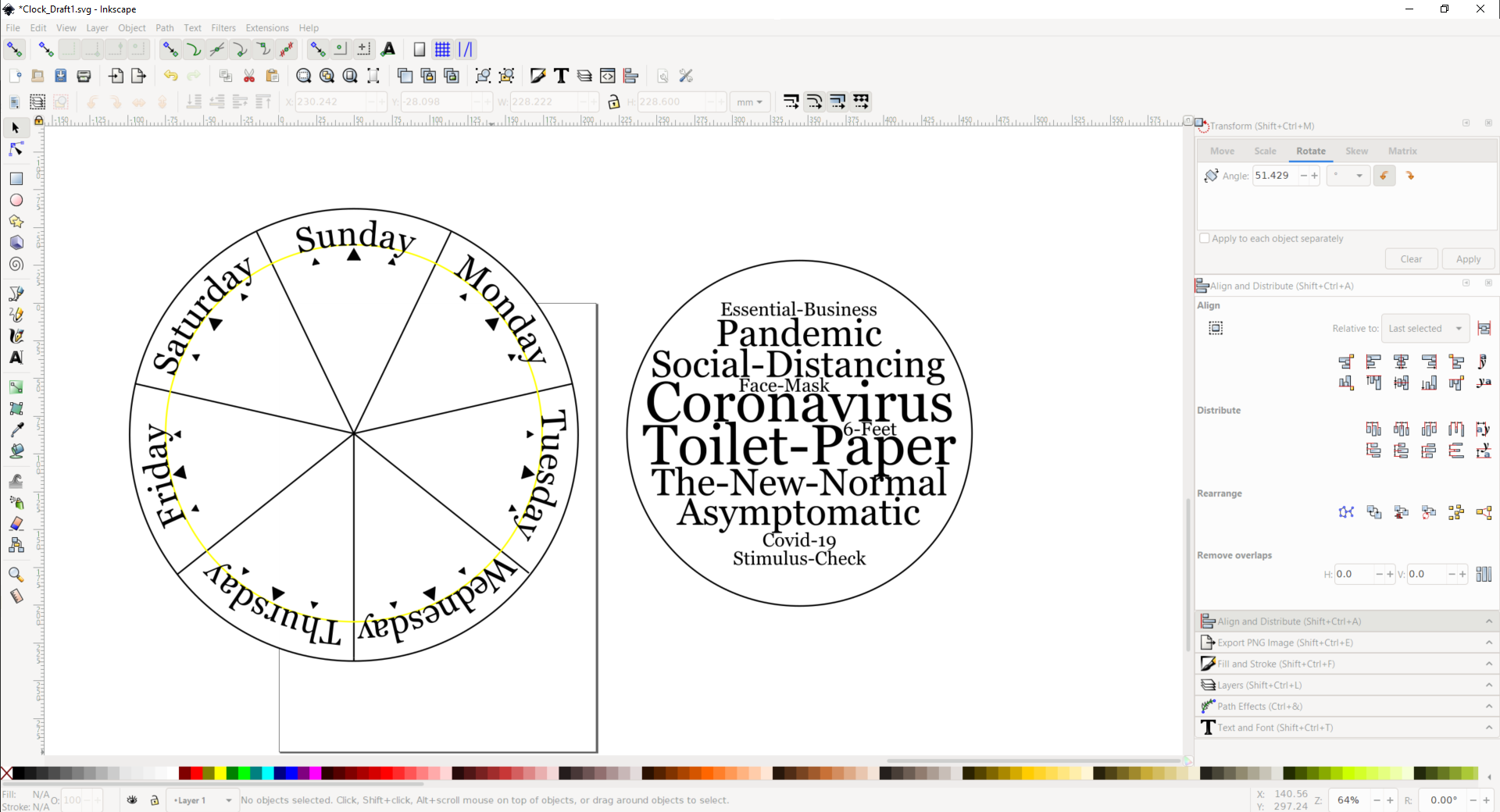The width and height of the screenshot is (1500, 812).
Task: Open the 'Relative to' Last selected dropdown
Action: pos(1425,329)
